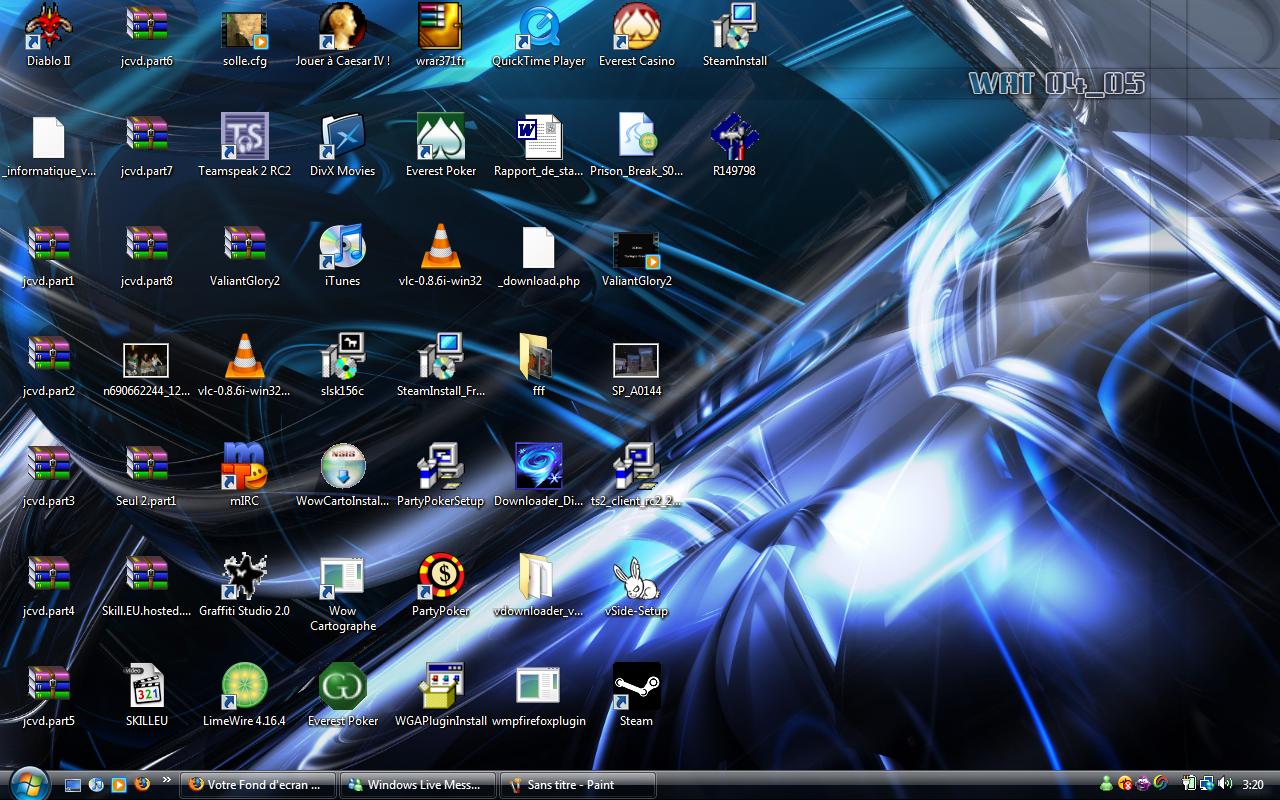This screenshot has width=1280, height=800.
Task: Switch to Windows Live Messenger taskbar button
Action: pyautogui.click(x=417, y=785)
